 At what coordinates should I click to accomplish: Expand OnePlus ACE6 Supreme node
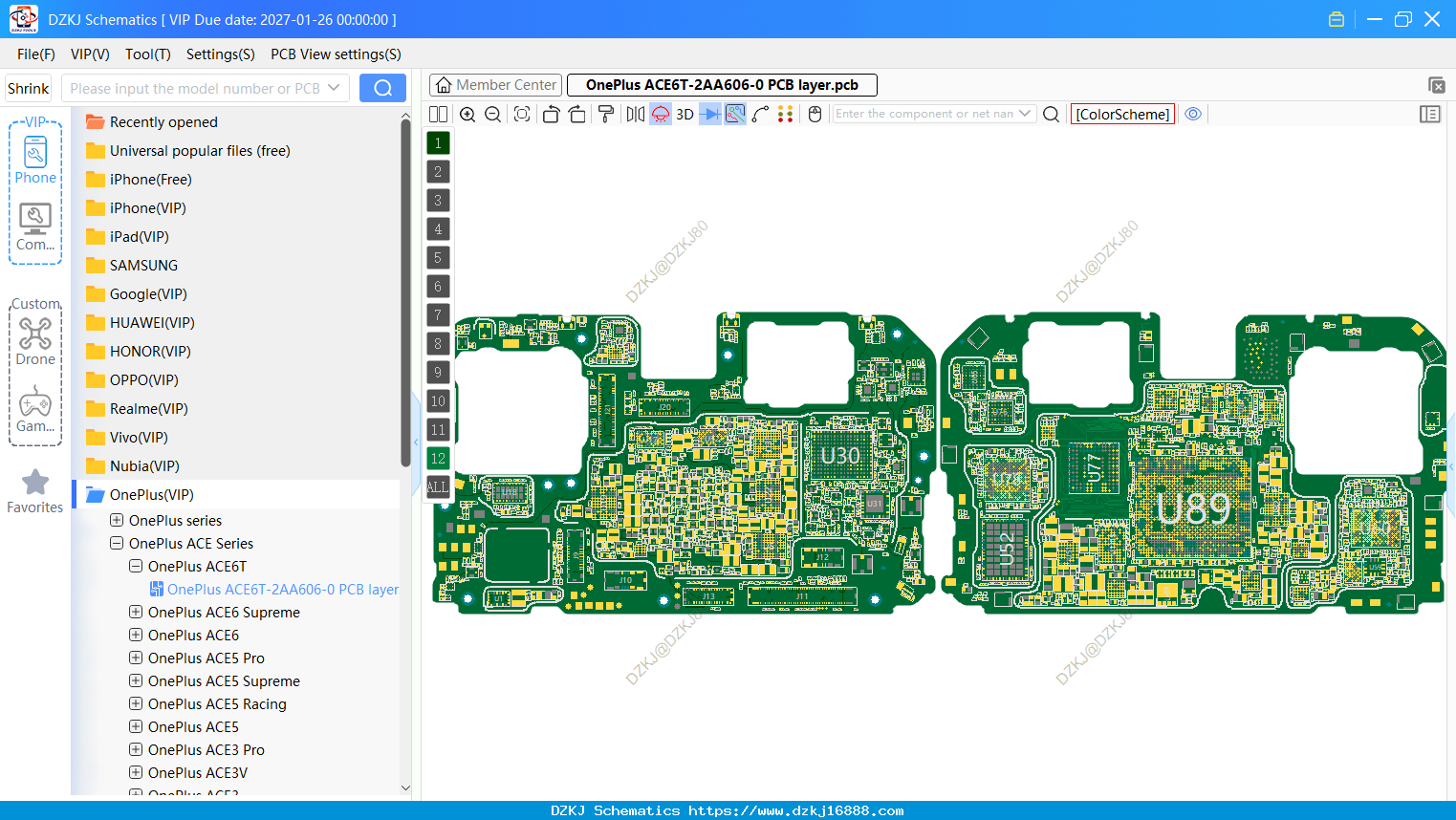(136, 612)
